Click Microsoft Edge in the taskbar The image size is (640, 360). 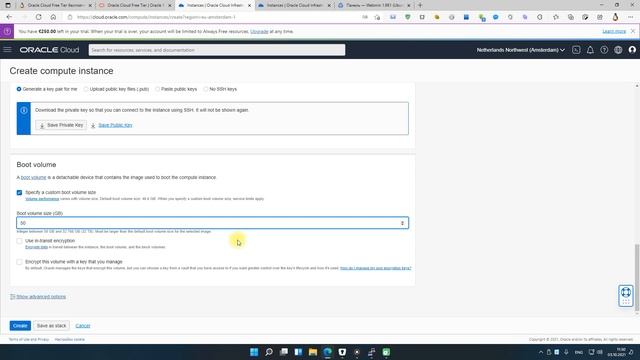pos(327,352)
